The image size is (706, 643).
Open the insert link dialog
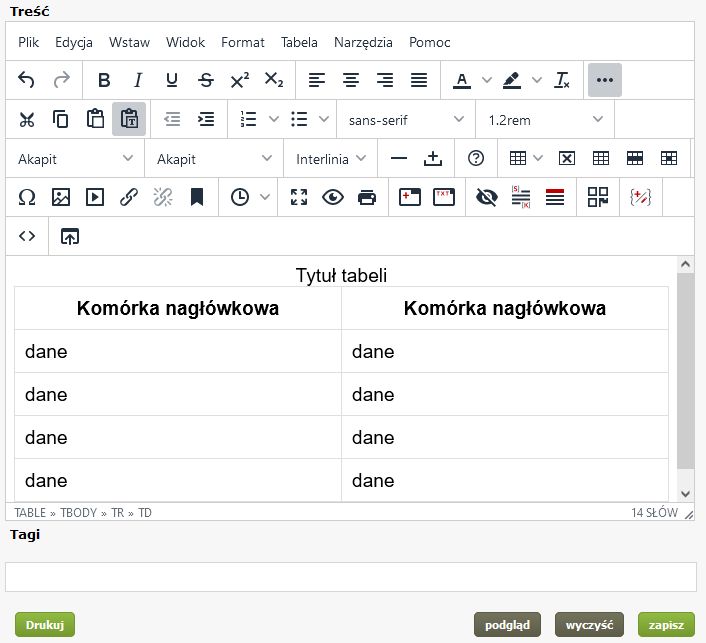tap(129, 197)
